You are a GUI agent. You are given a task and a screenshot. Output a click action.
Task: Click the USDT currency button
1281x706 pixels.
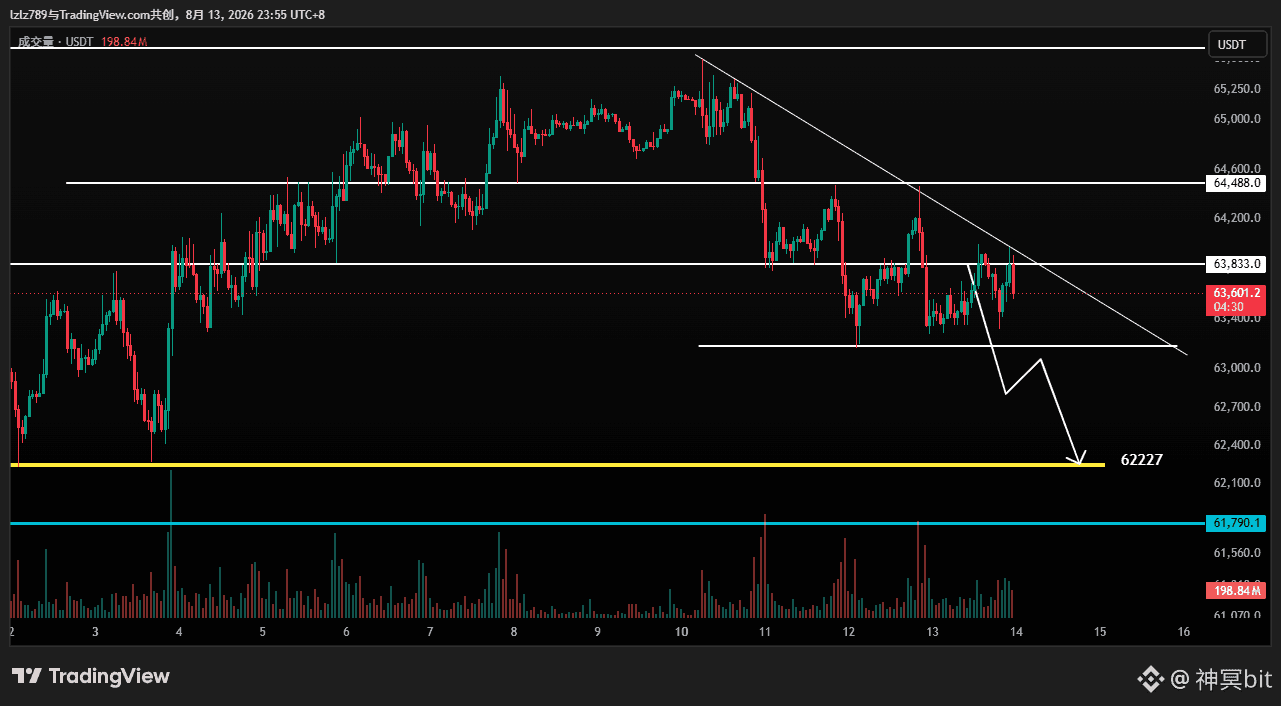pyautogui.click(x=1238, y=45)
